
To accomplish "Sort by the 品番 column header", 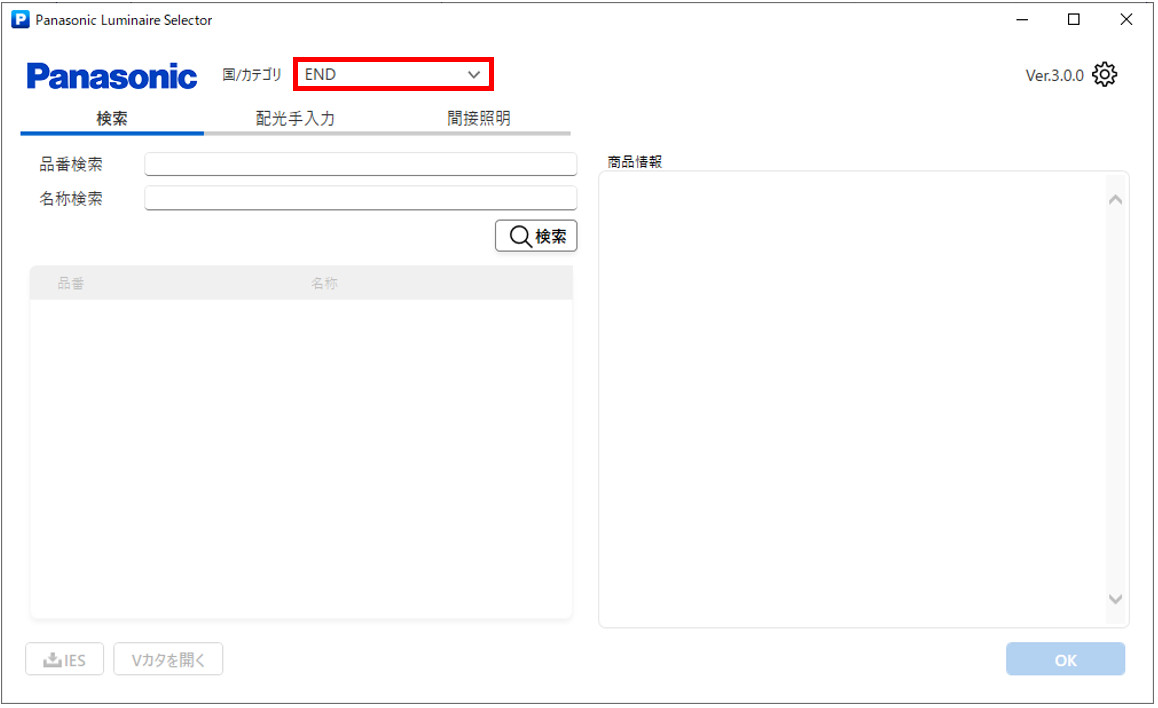I will coord(70,284).
